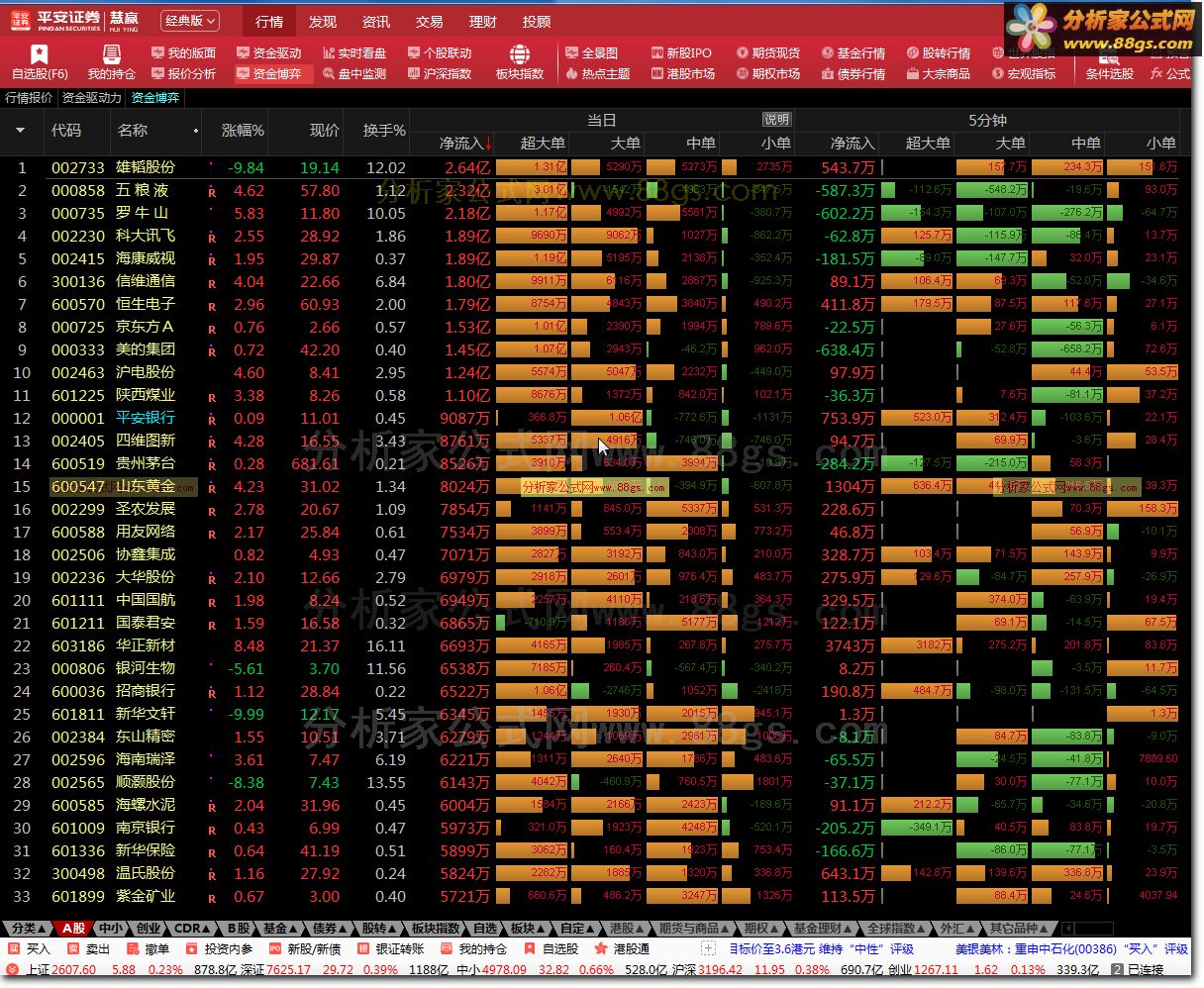Expand the 自定 bottom tab menu
1204x988 pixels.
(577, 929)
